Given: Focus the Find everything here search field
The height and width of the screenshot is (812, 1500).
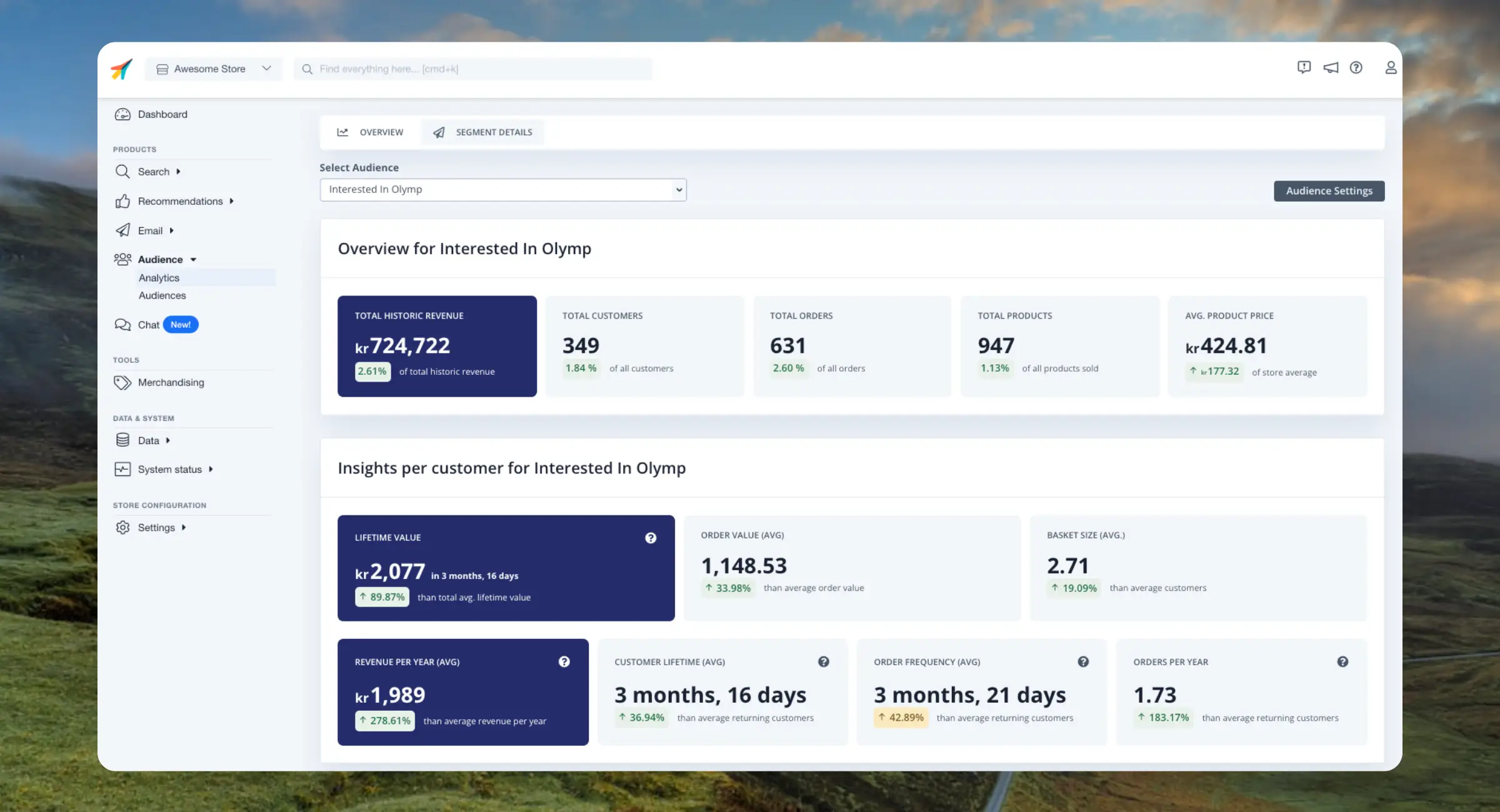Looking at the screenshot, I should coord(473,69).
